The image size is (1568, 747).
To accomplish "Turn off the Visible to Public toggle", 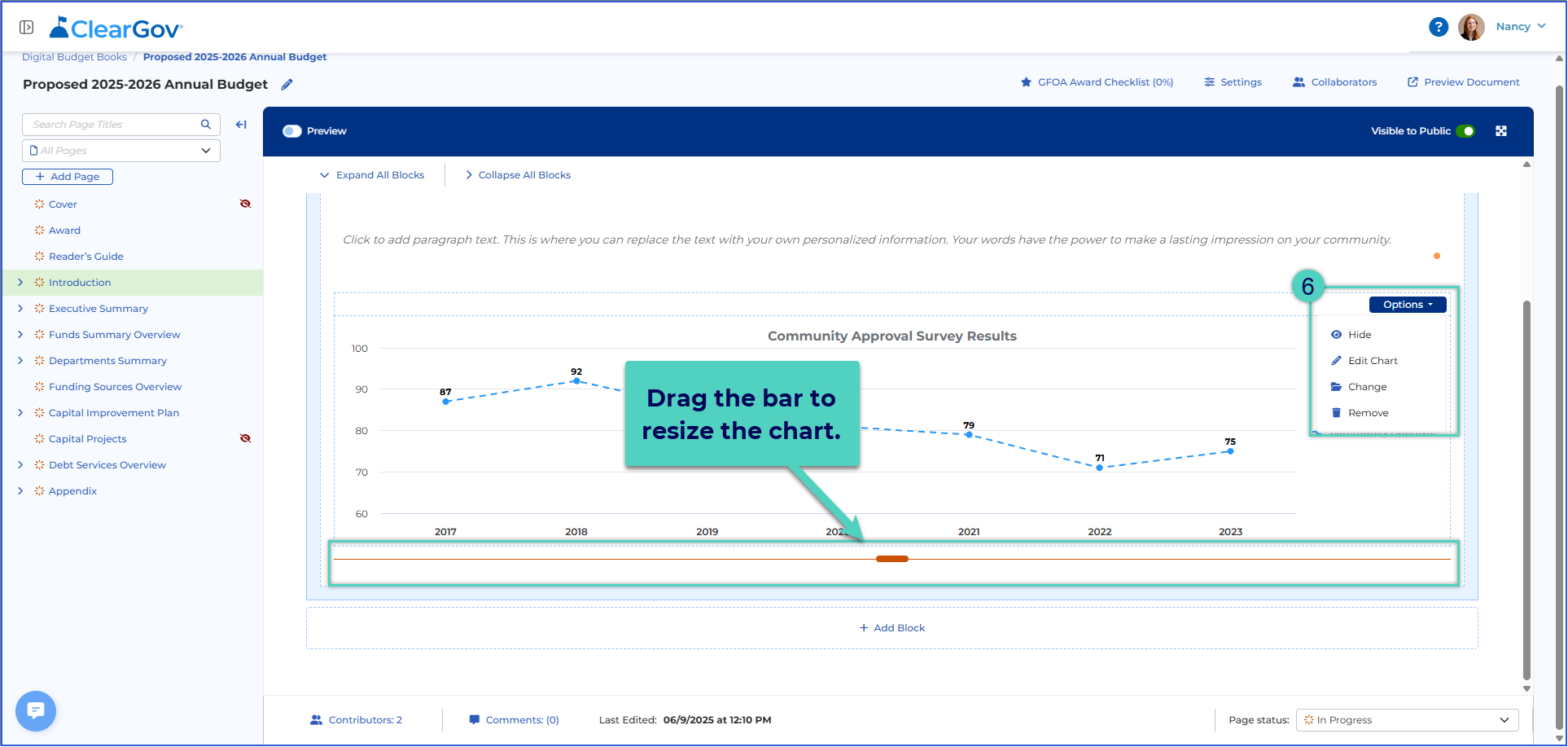I will (1465, 131).
